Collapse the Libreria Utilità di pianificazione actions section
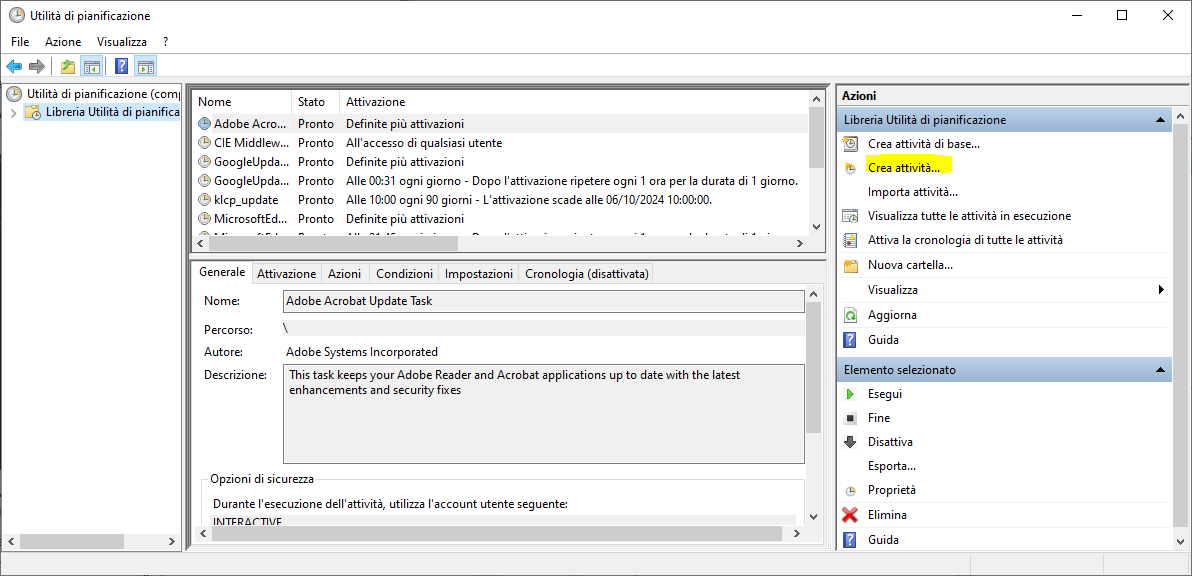 coord(1159,120)
